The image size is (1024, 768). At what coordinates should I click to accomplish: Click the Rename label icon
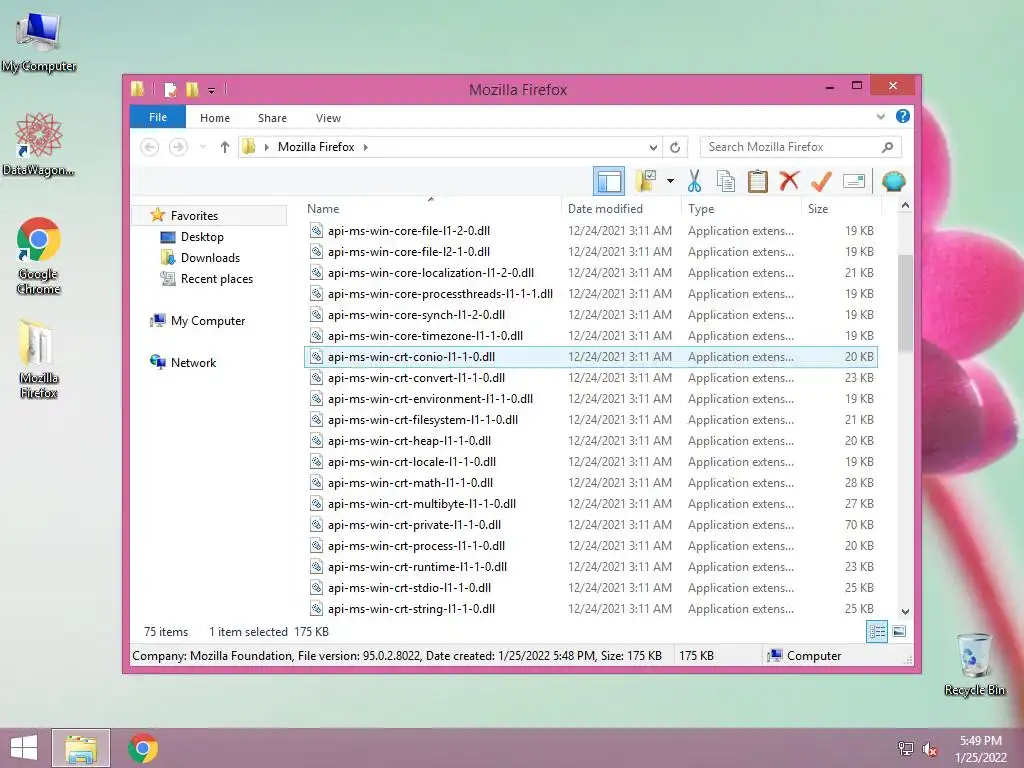(854, 181)
